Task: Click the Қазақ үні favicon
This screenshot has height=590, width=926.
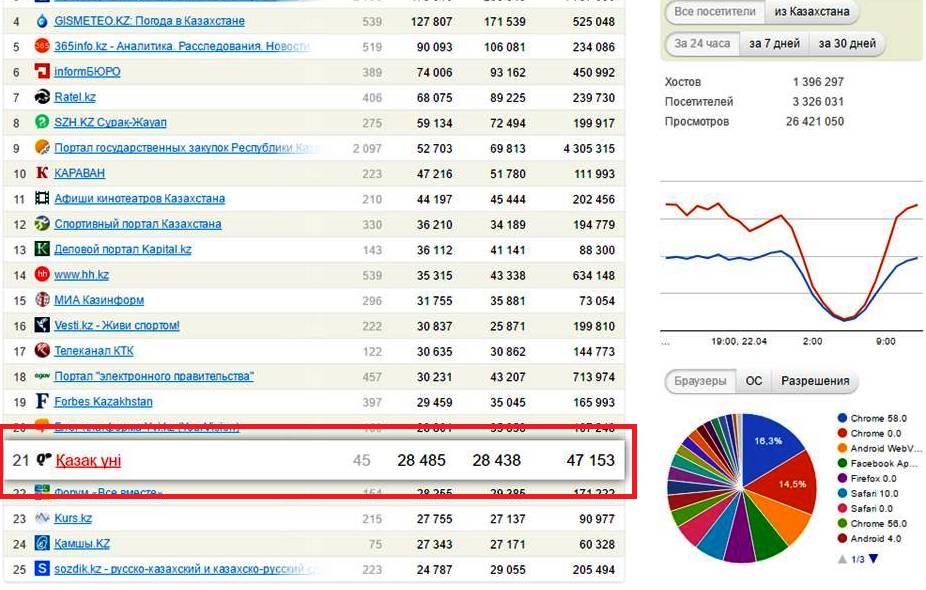Action: tap(44, 459)
